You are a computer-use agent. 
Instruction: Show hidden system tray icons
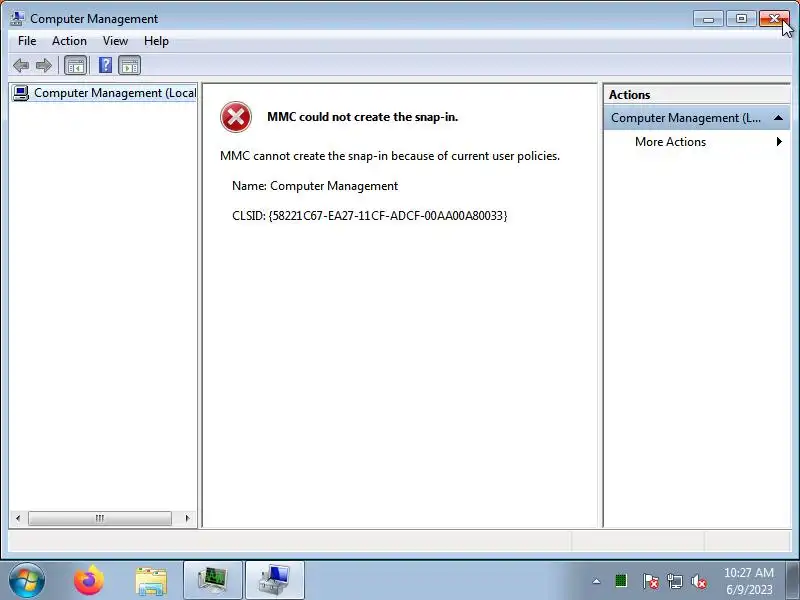(x=596, y=581)
